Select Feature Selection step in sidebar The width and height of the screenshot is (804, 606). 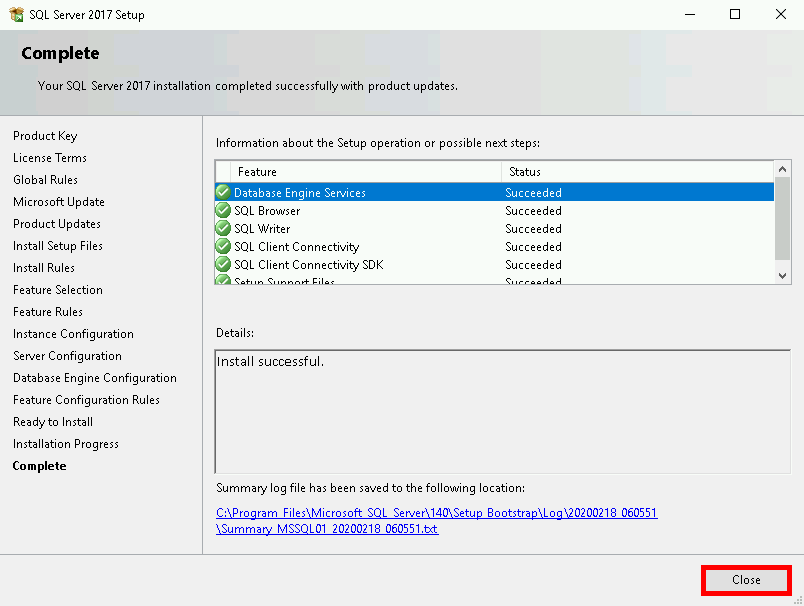pyautogui.click(x=58, y=290)
